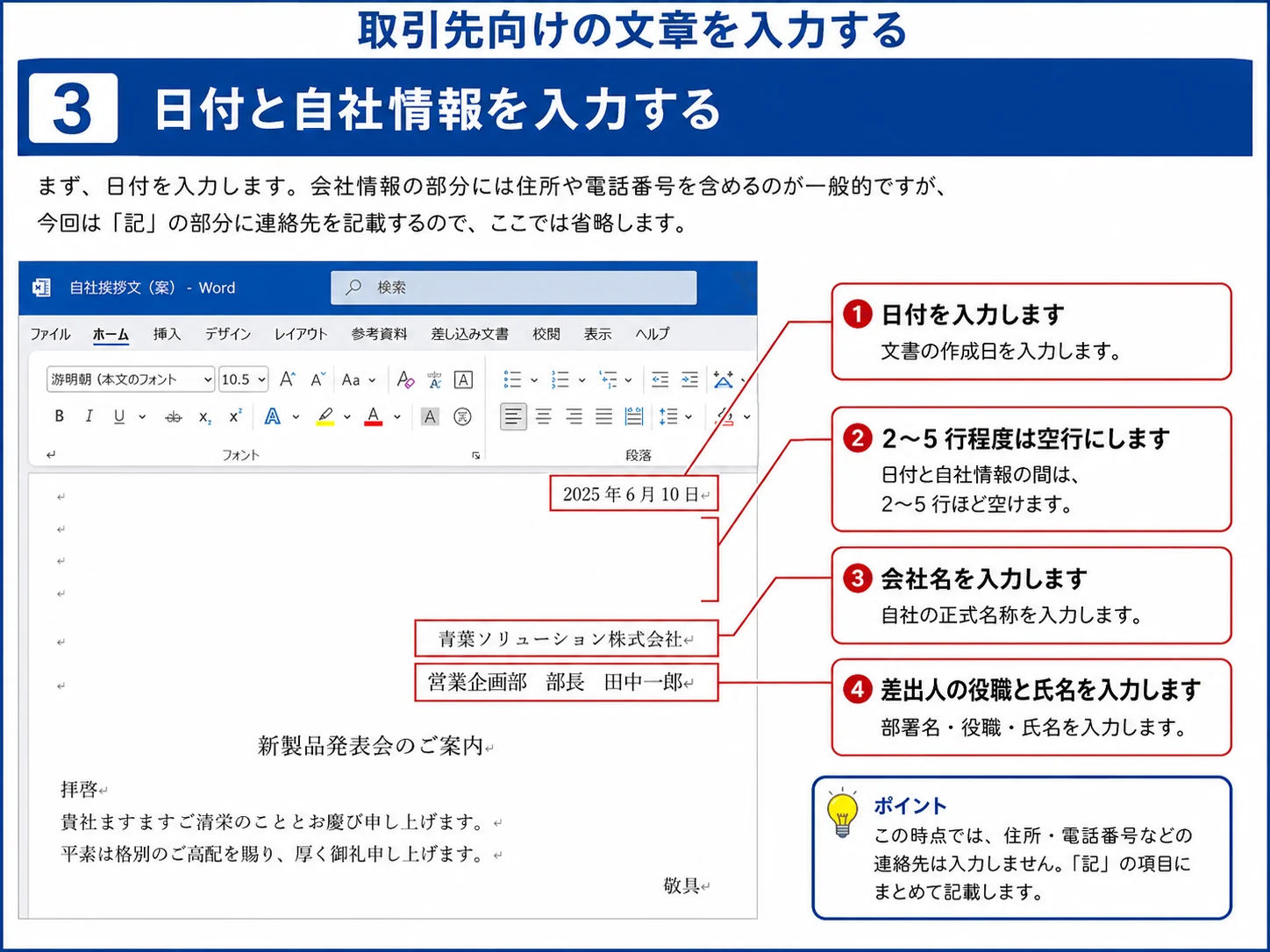Screen dimensions: 1270x952
Task: Click the 検索 search box
Action: (514, 288)
